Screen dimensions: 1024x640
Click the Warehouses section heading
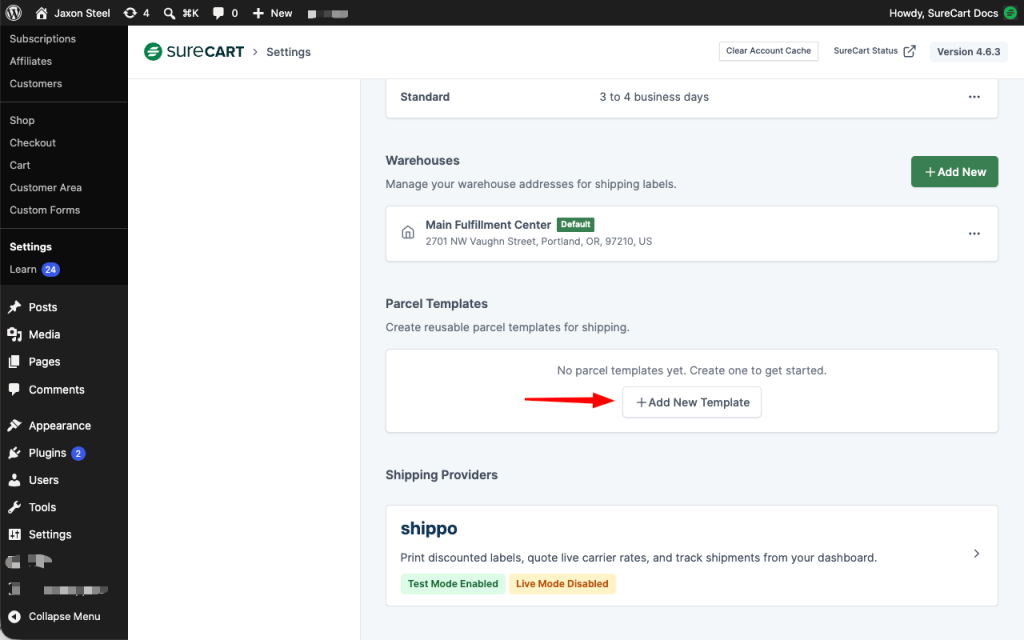[x=423, y=161]
